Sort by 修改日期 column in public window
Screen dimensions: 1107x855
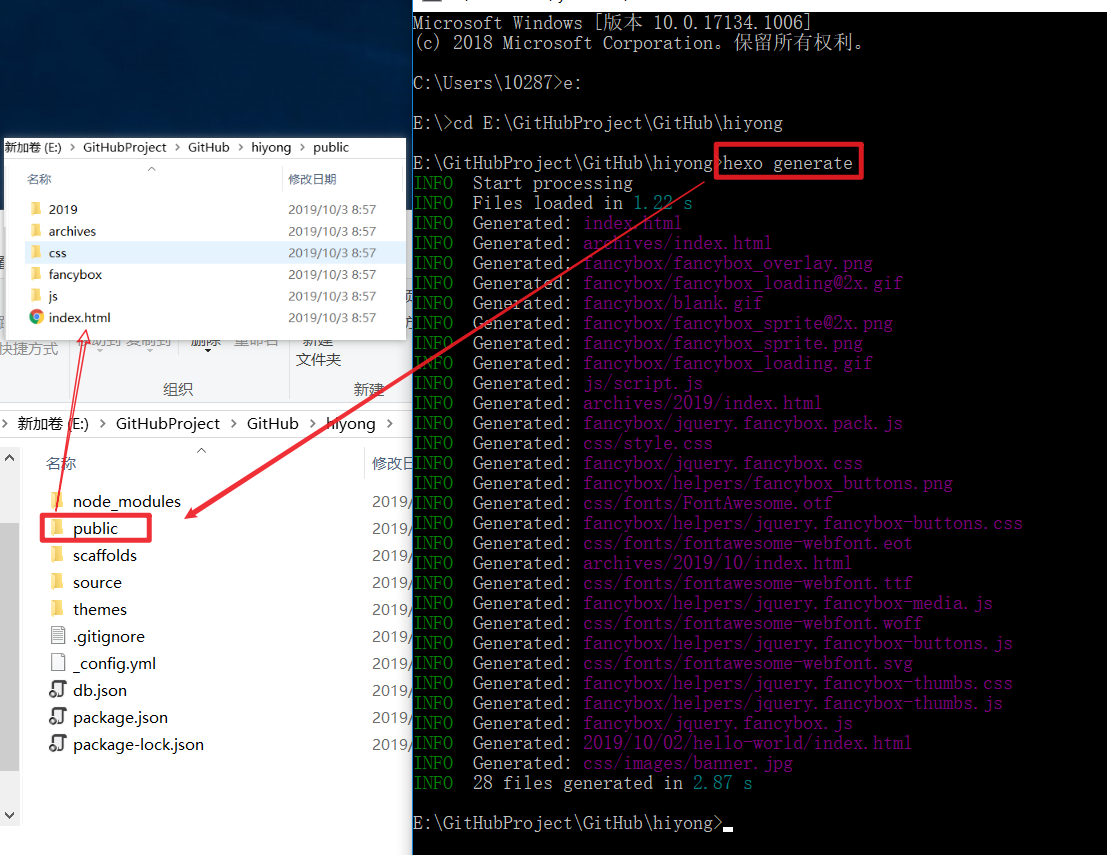click(x=312, y=179)
